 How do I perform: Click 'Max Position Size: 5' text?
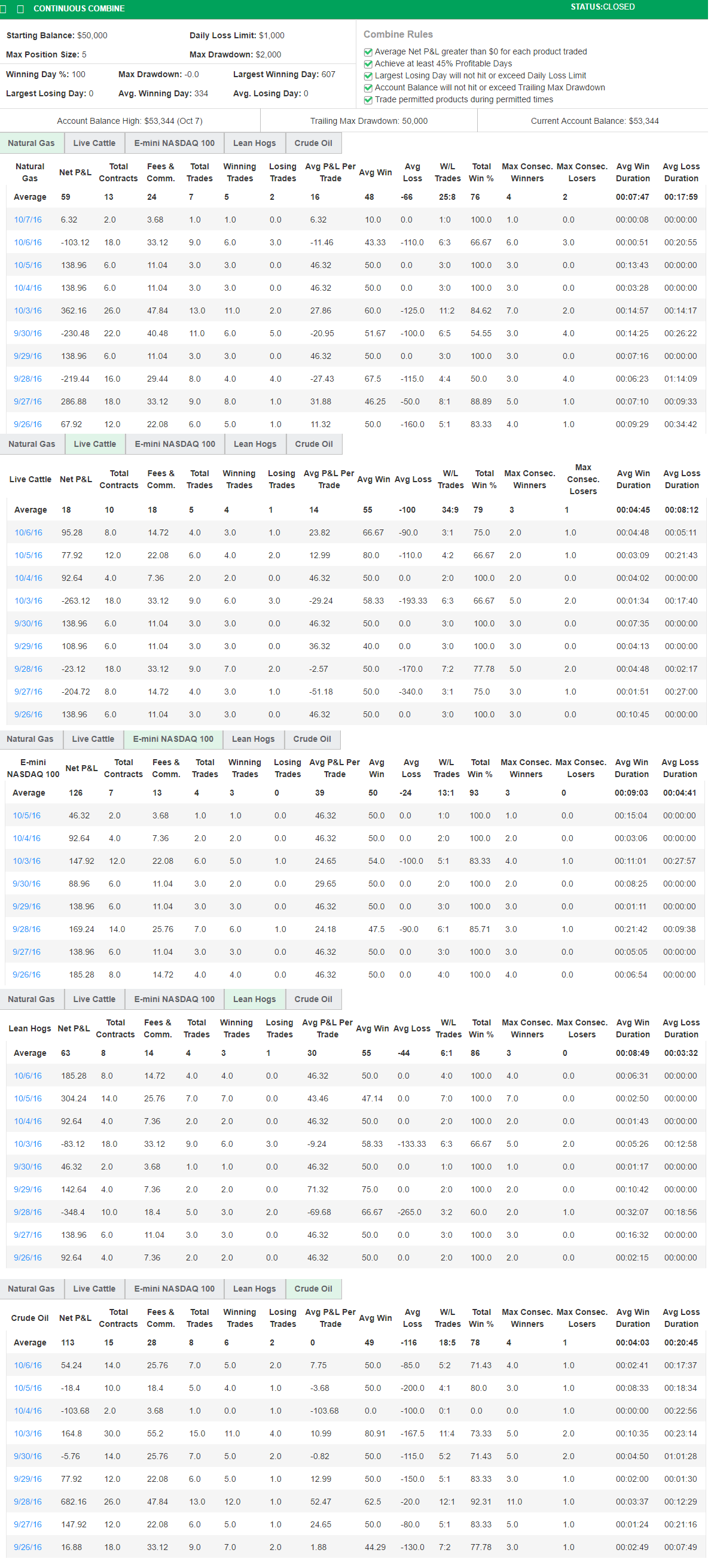click(x=46, y=55)
